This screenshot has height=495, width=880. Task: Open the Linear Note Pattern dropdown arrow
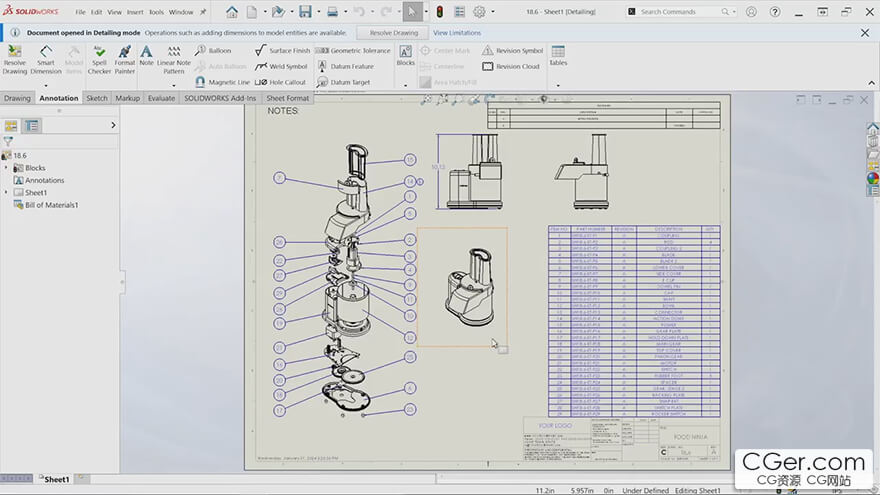coord(174,85)
